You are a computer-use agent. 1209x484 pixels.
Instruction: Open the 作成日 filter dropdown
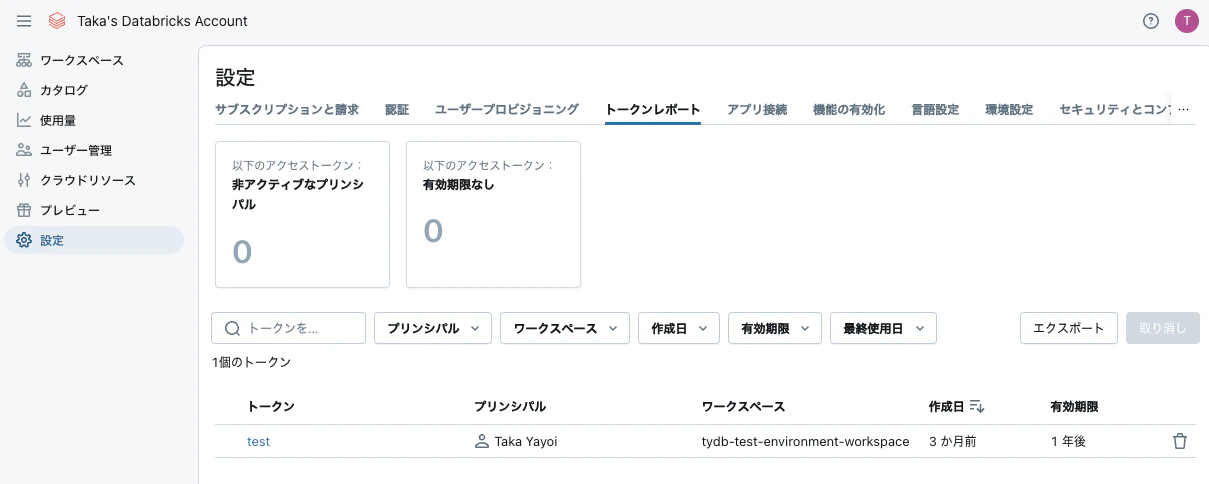coord(679,328)
